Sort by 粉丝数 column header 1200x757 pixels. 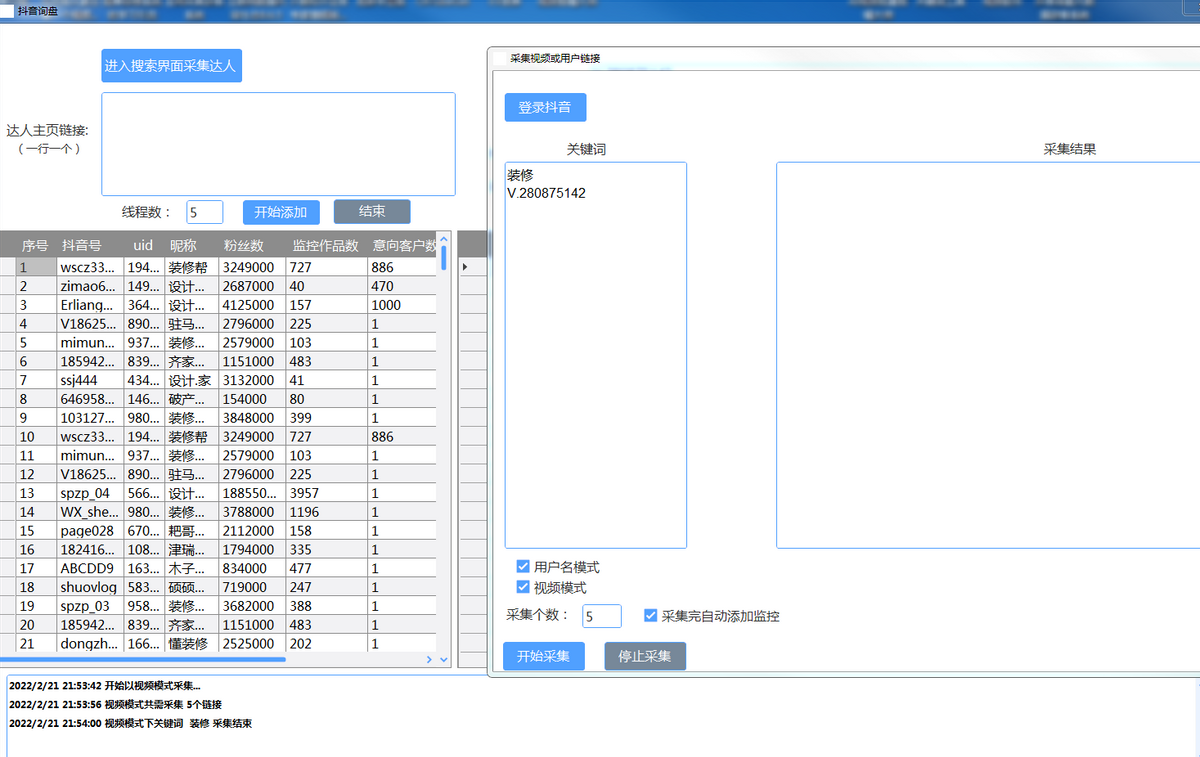pyautogui.click(x=252, y=245)
